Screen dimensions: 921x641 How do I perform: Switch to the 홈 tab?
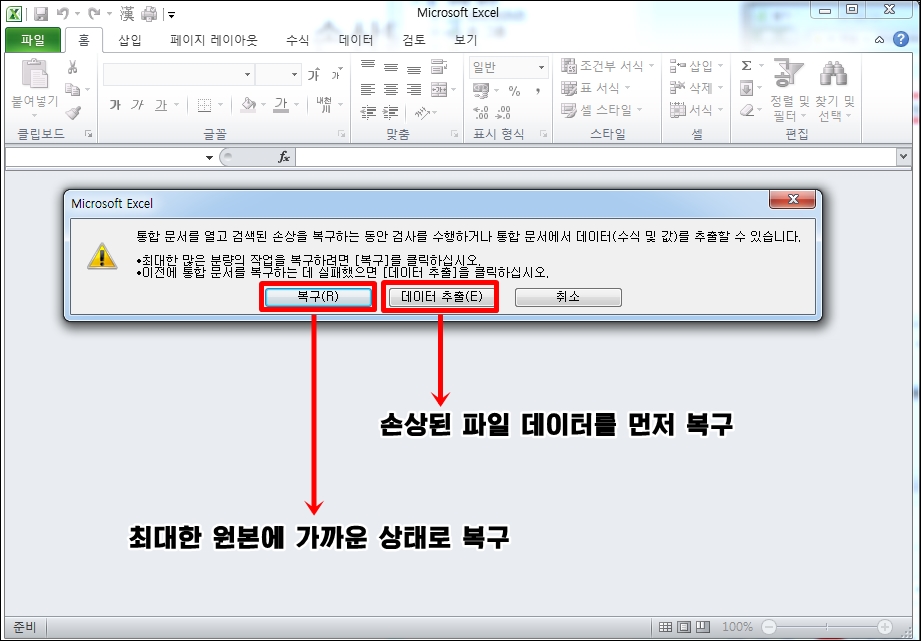tap(84, 40)
